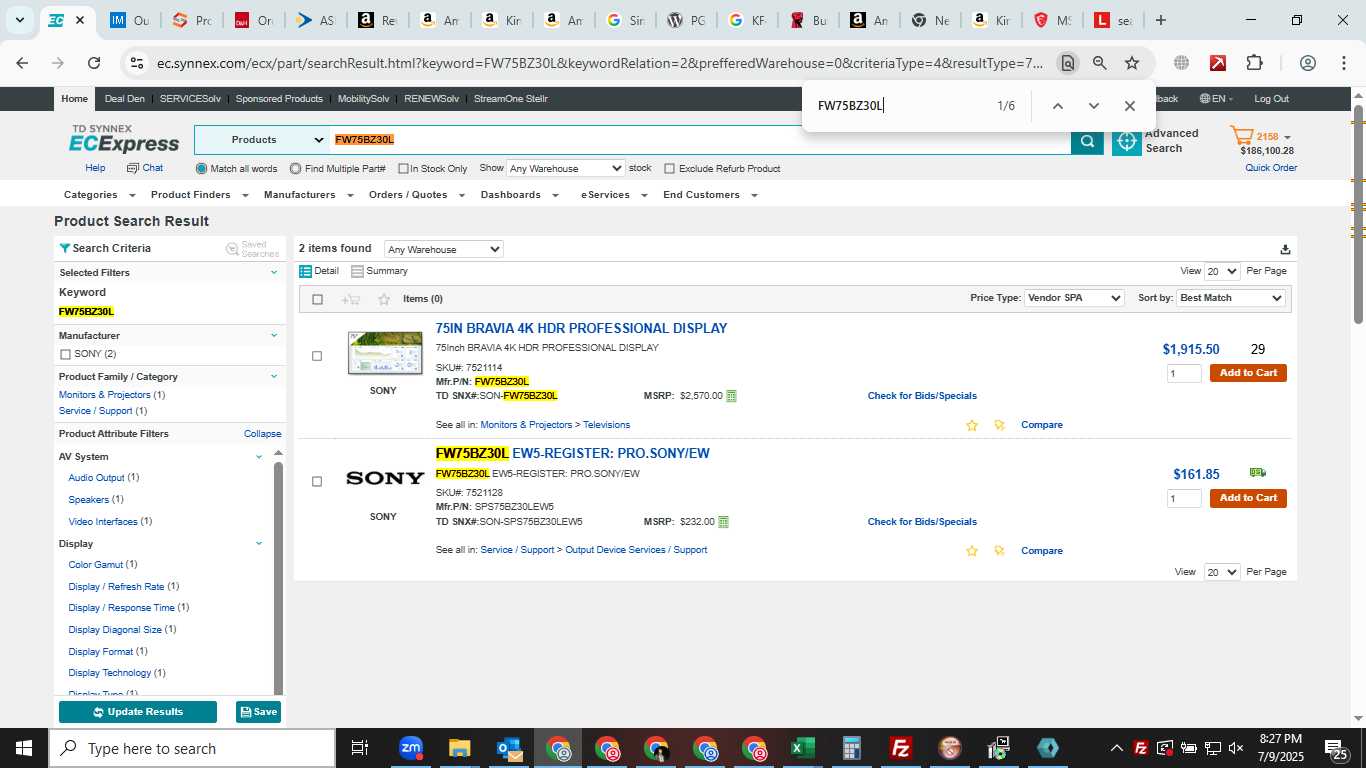Click the BRAVIA display product thumbnail
The image size is (1366, 768).
(385, 353)
